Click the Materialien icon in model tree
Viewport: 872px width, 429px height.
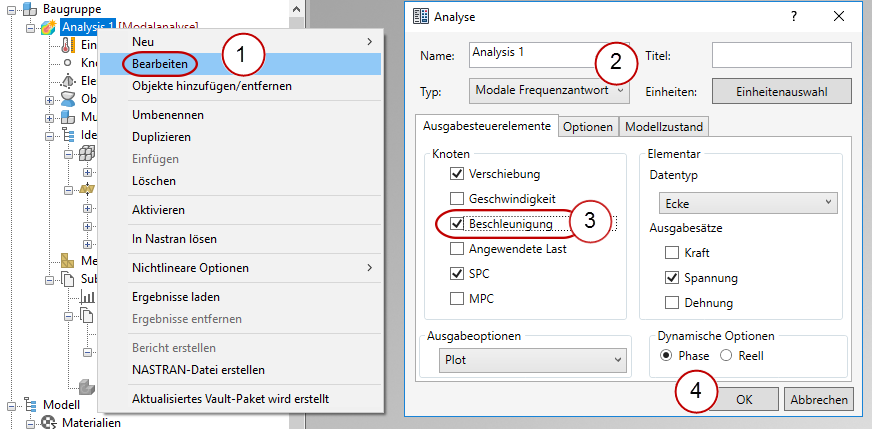point(48,422)
